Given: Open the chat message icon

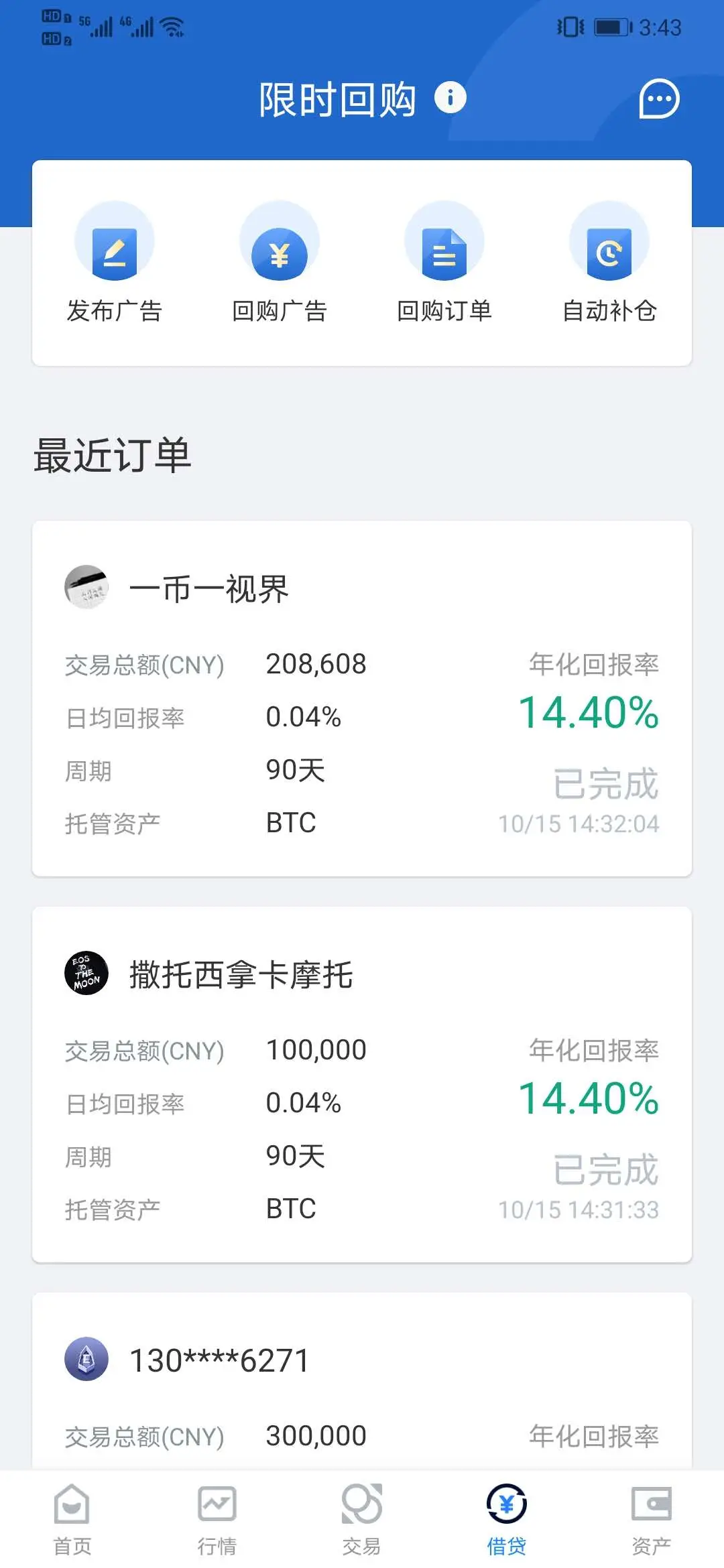Looking at the screenshot, I should pyautogui.click(x=659, y=99).
